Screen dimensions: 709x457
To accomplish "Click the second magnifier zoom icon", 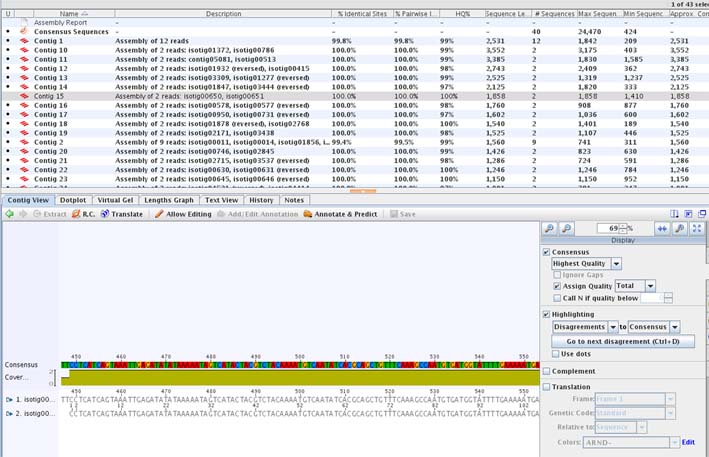I will [x=566, y=229].
